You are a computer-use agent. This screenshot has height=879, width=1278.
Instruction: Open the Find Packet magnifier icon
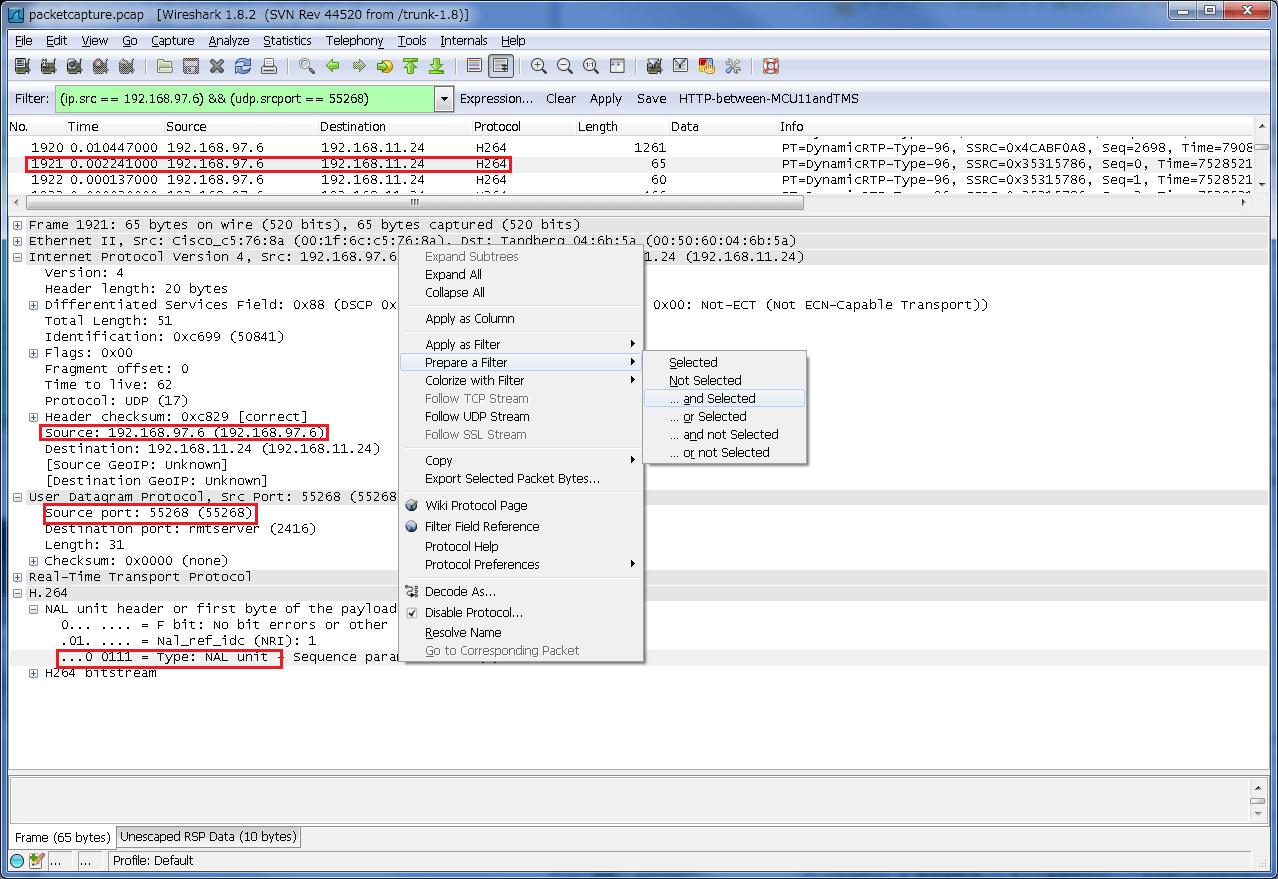[306, 65]
